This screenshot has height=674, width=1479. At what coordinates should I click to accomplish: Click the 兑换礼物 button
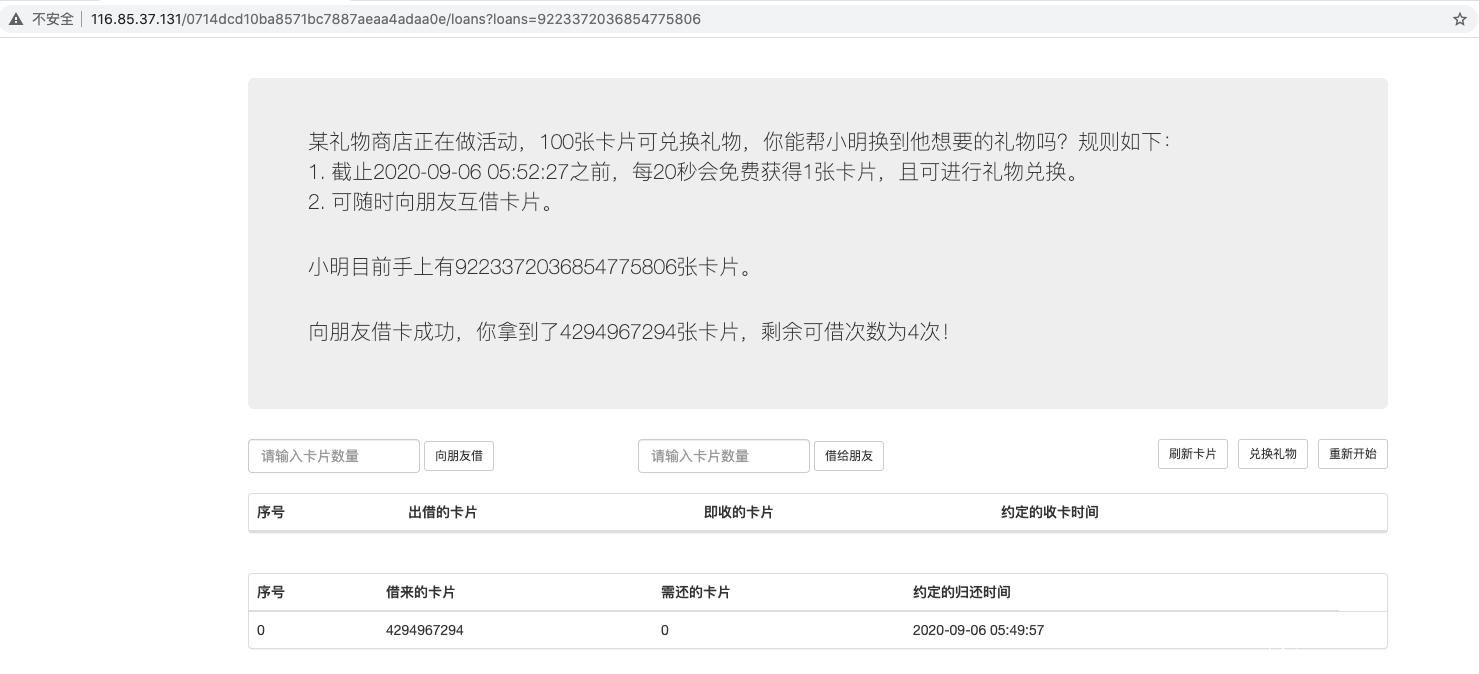(1272, 454)
